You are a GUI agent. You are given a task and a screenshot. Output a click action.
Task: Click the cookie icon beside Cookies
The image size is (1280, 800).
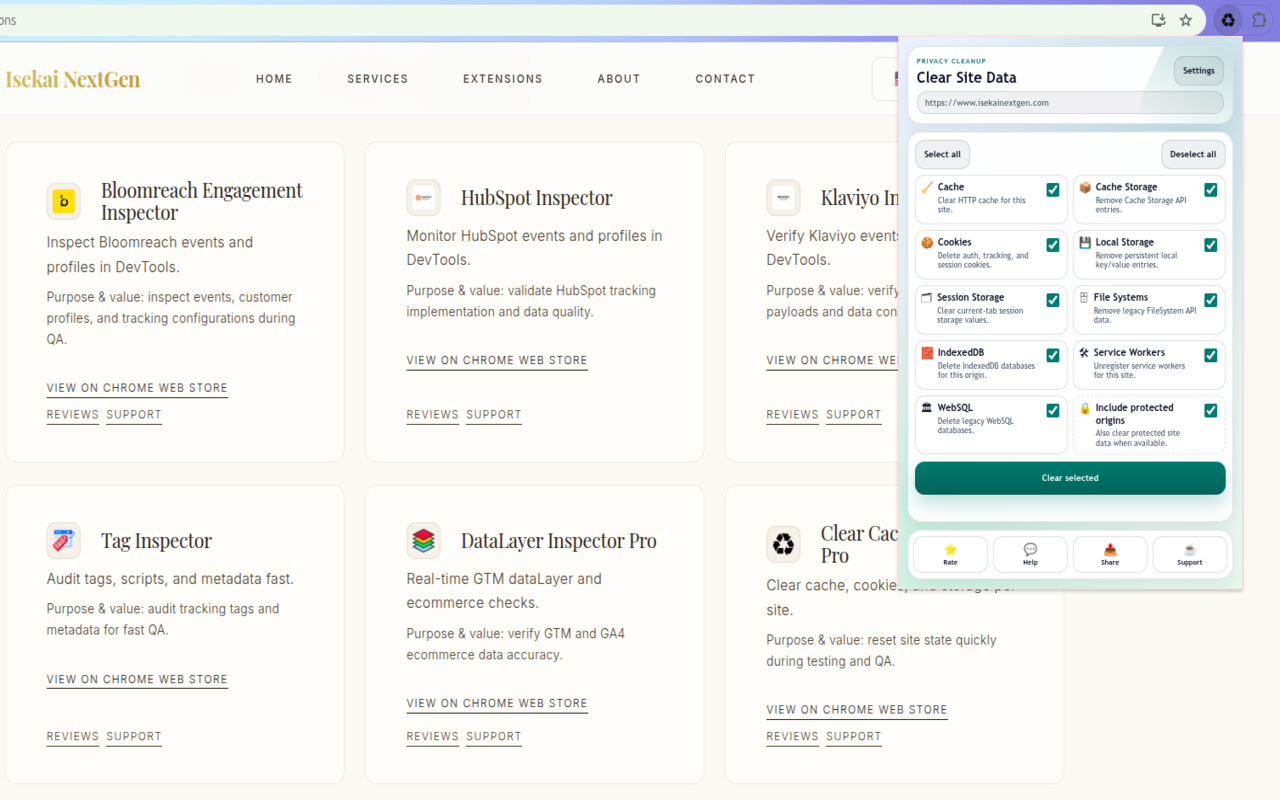pos(927,242)
